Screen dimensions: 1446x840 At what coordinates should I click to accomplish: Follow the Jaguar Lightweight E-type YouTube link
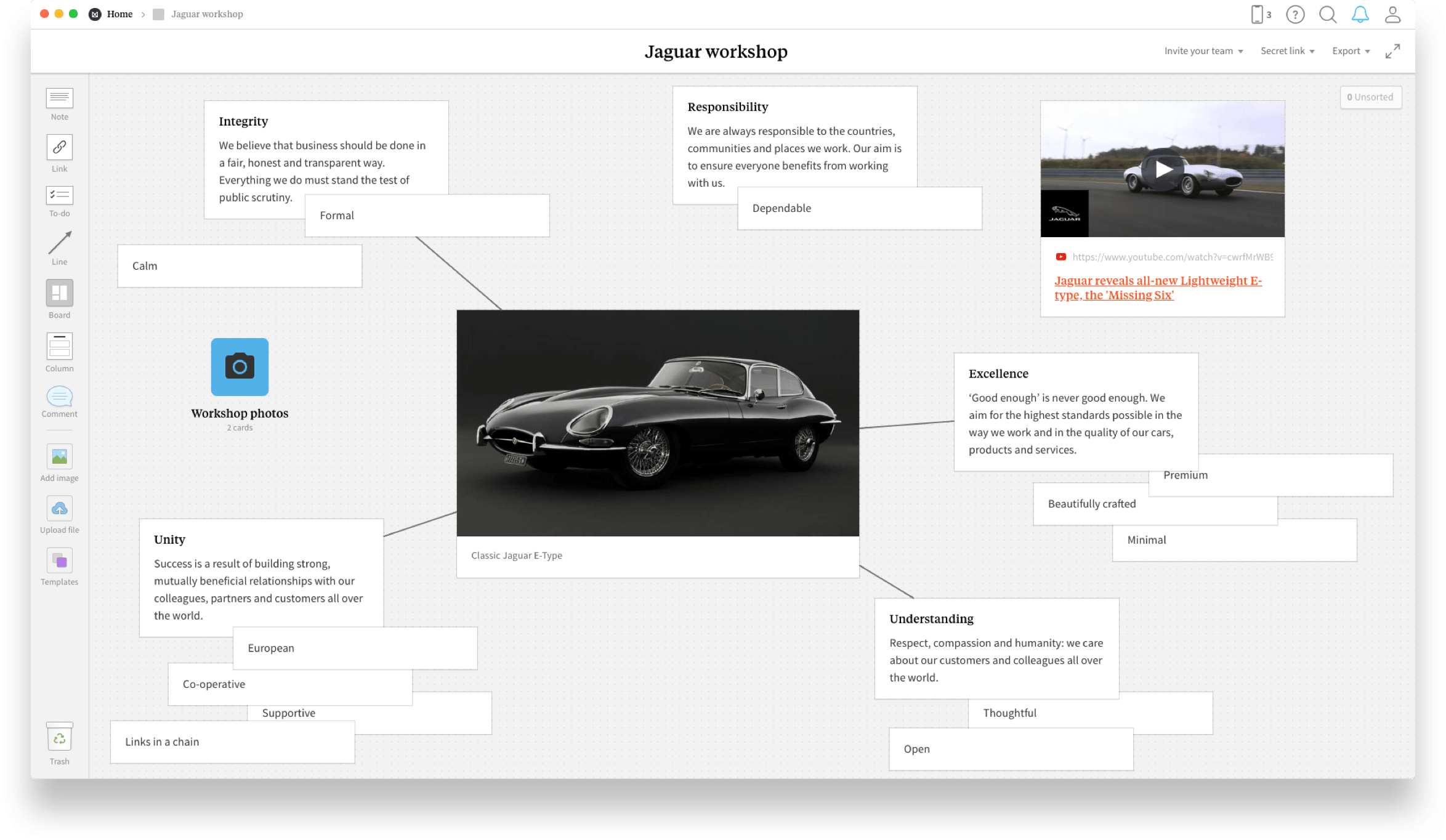[1158, 288]
